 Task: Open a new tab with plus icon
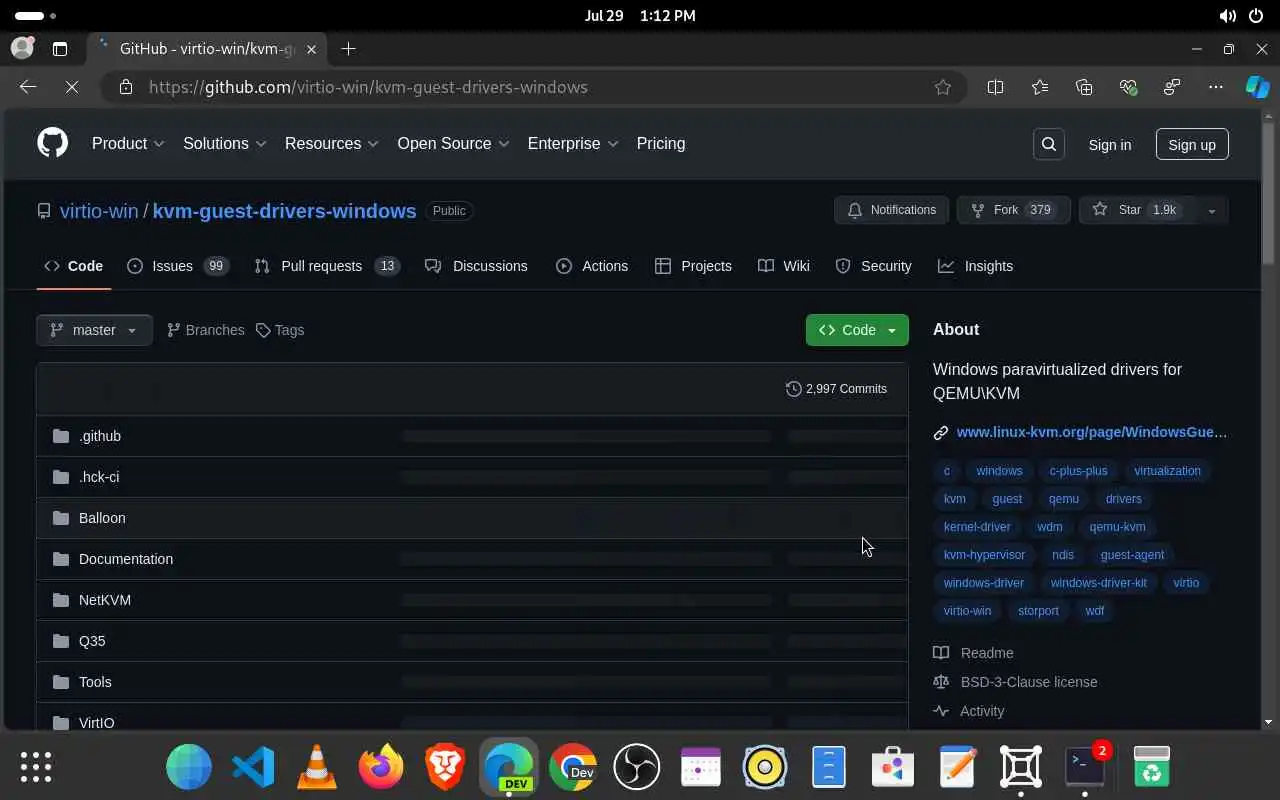pos(348,48)
